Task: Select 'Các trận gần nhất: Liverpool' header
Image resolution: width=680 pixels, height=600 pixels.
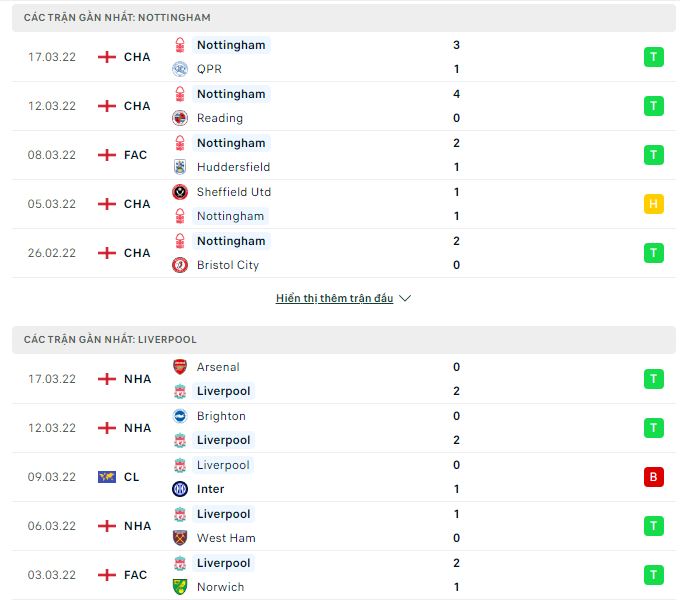Action: [x=343, y=339]
